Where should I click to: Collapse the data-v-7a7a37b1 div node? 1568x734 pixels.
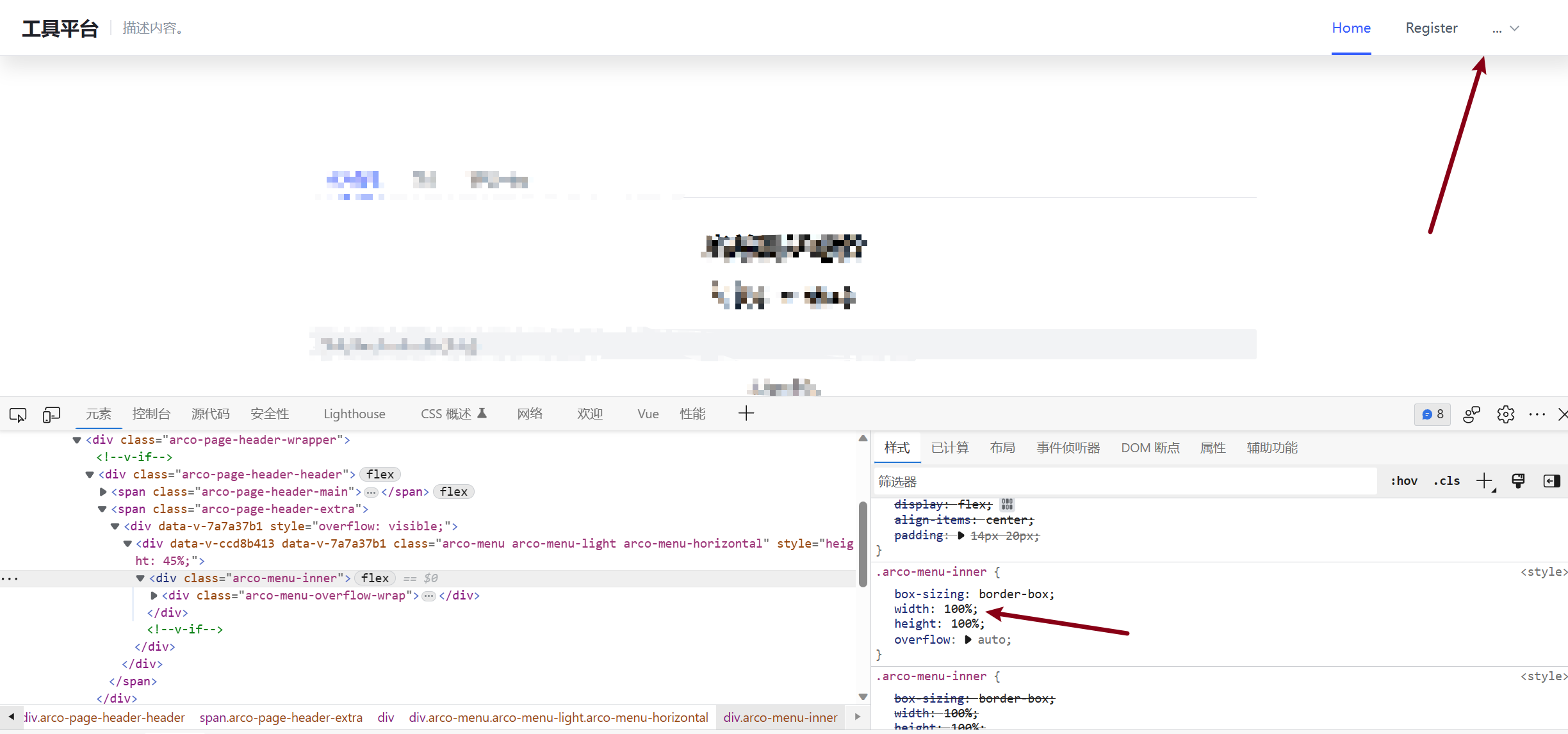coord(115,526)
